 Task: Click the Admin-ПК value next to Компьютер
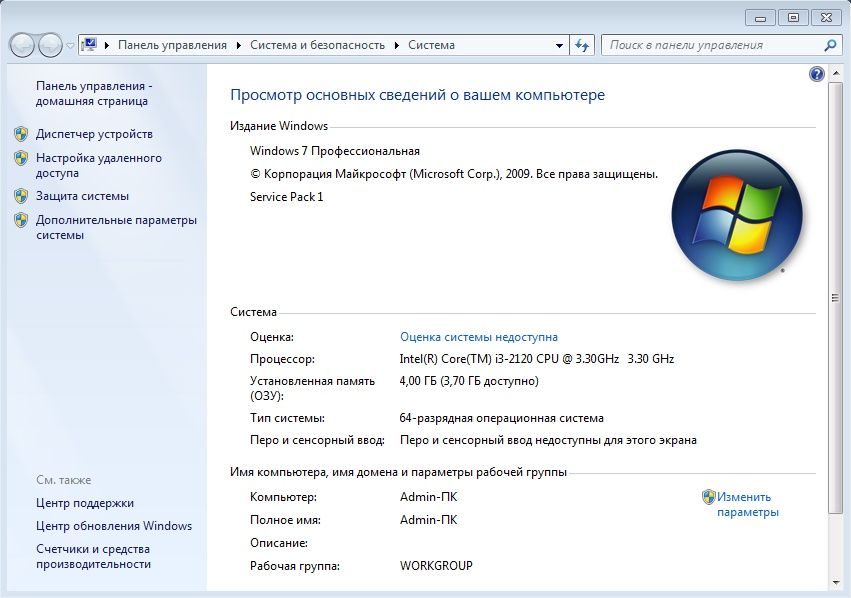coord(428,497)
